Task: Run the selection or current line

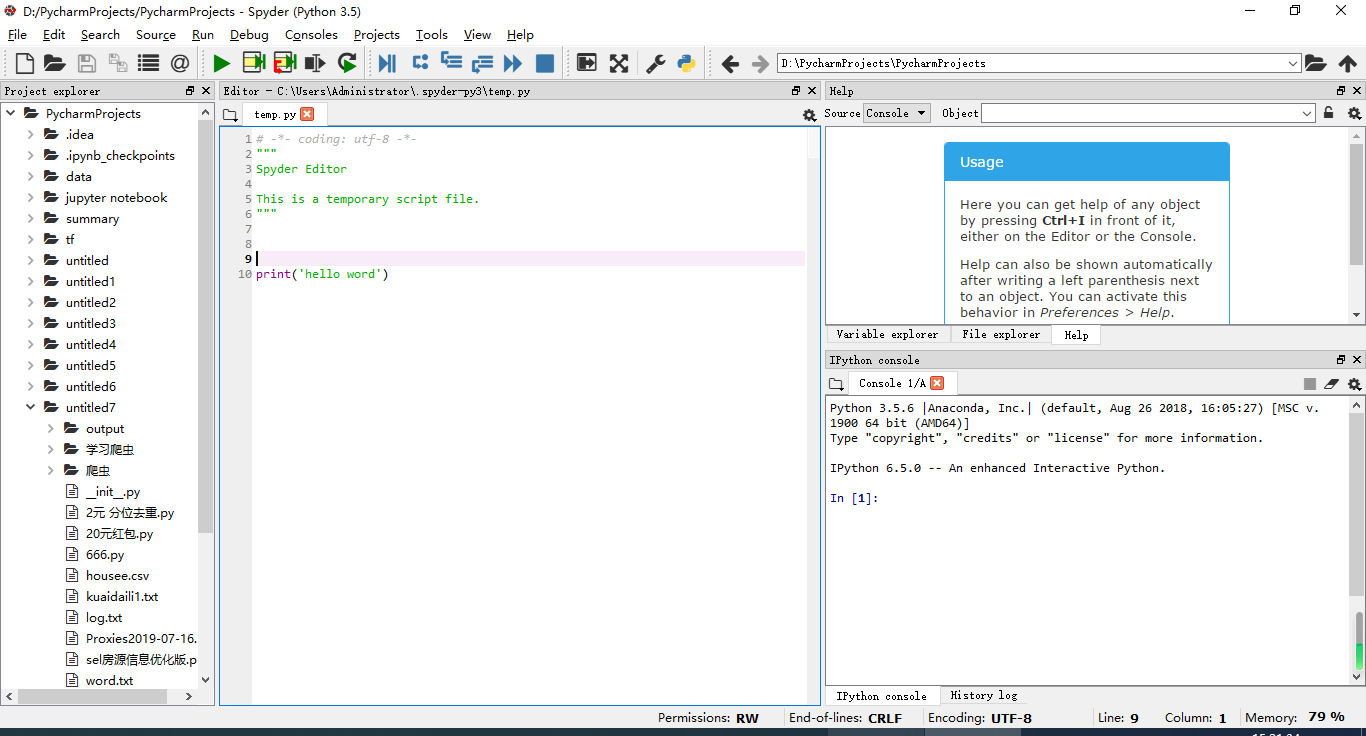Action: coord(315,63)
